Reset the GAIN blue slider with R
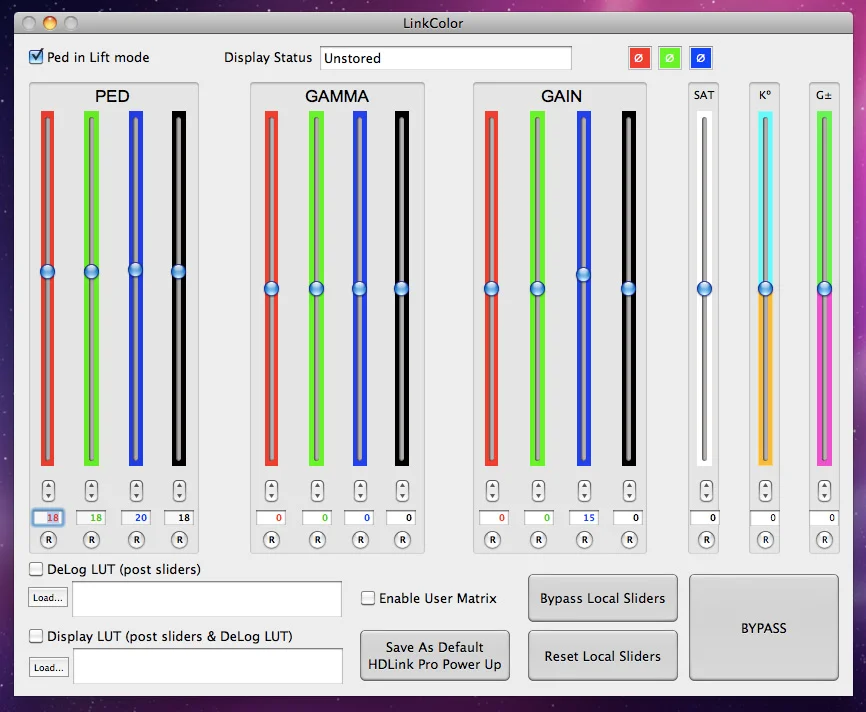866x712 pixels. [x=584, y=540]
